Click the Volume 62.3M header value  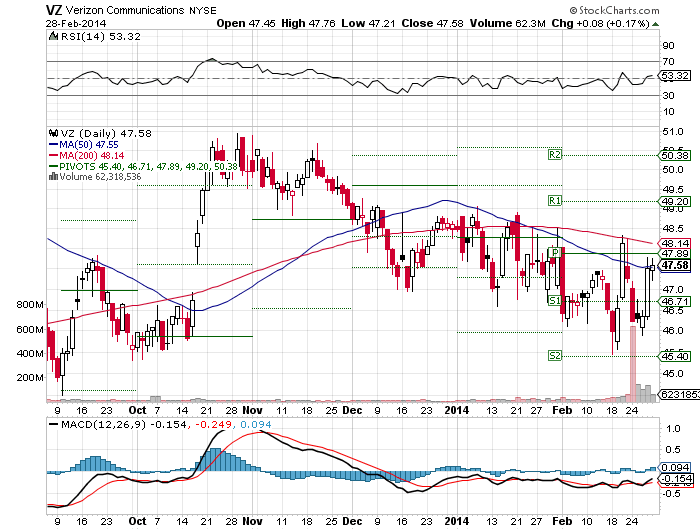pos(508,23)
